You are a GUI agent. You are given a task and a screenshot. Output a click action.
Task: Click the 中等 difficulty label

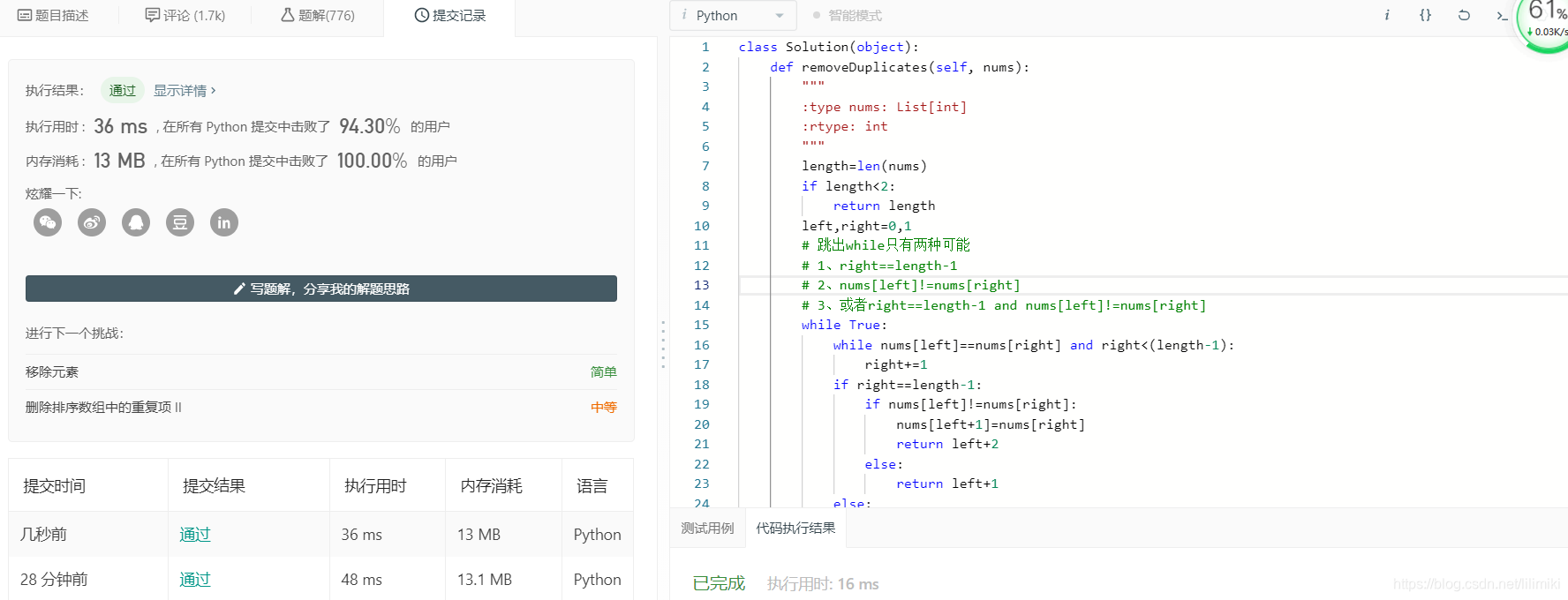[x=604, y=407]
